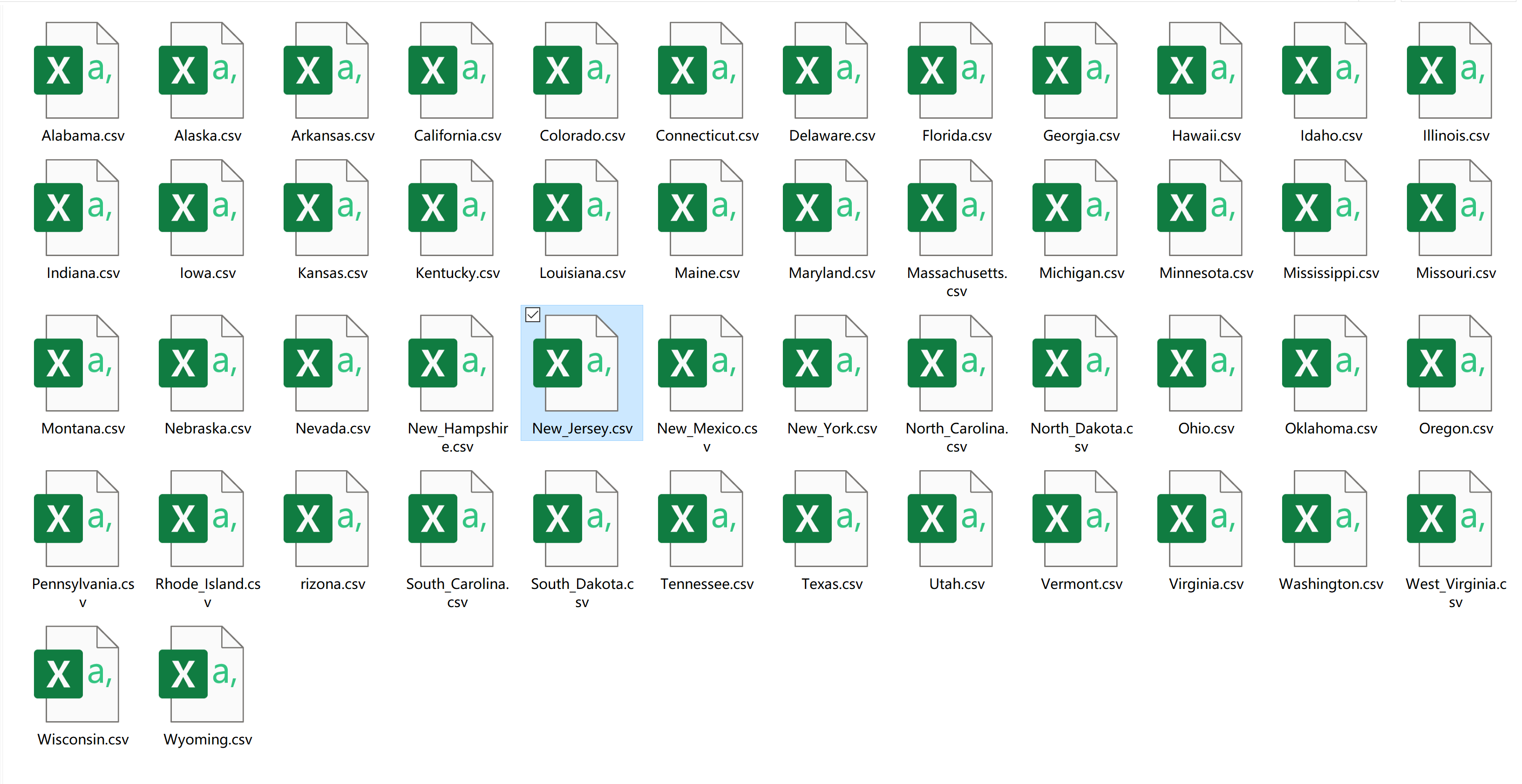Select New_Mexico.csv file icon

click(701, 363)
